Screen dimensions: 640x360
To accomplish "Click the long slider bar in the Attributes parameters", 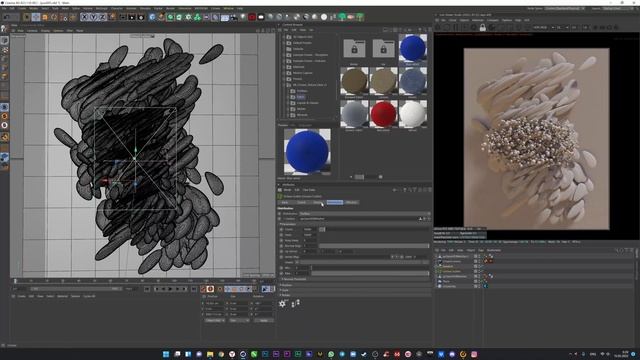I will tap(374, 246).
